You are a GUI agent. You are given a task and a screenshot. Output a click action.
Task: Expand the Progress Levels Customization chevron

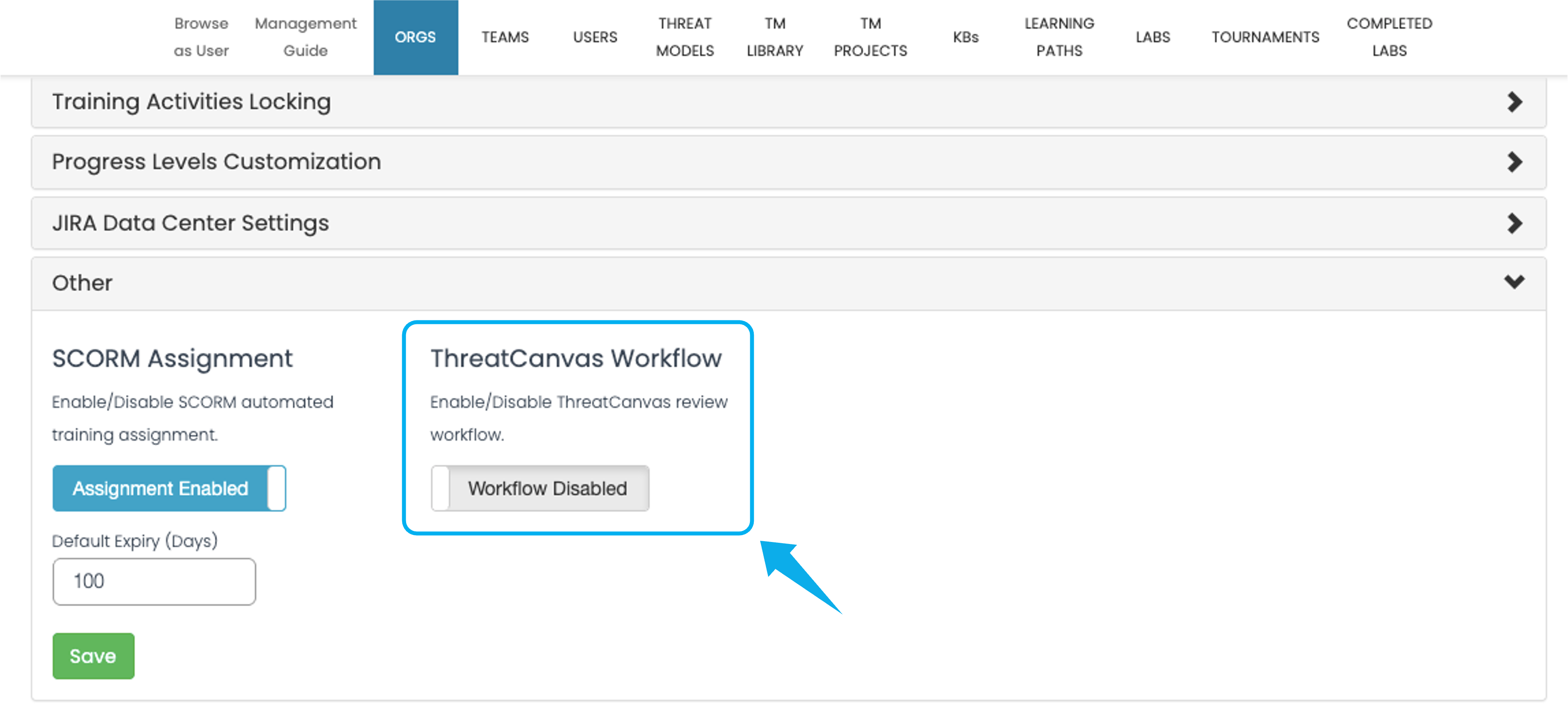click(1514, 162)
